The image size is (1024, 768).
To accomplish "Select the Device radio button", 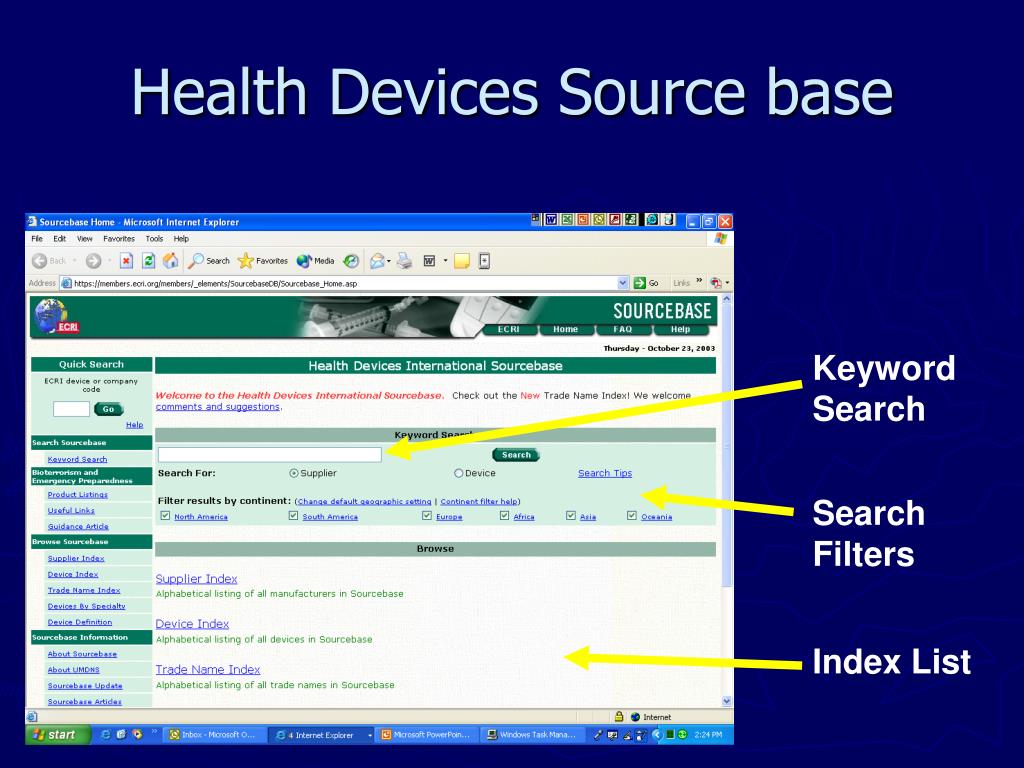I will tap(458, 473).
